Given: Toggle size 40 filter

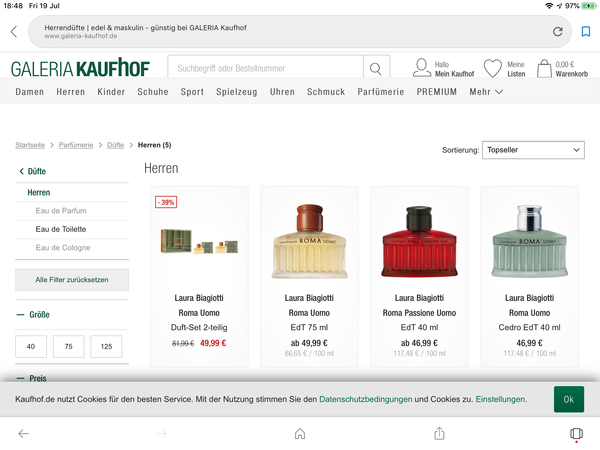Looking at the screenshot, I should coord(31,346).
